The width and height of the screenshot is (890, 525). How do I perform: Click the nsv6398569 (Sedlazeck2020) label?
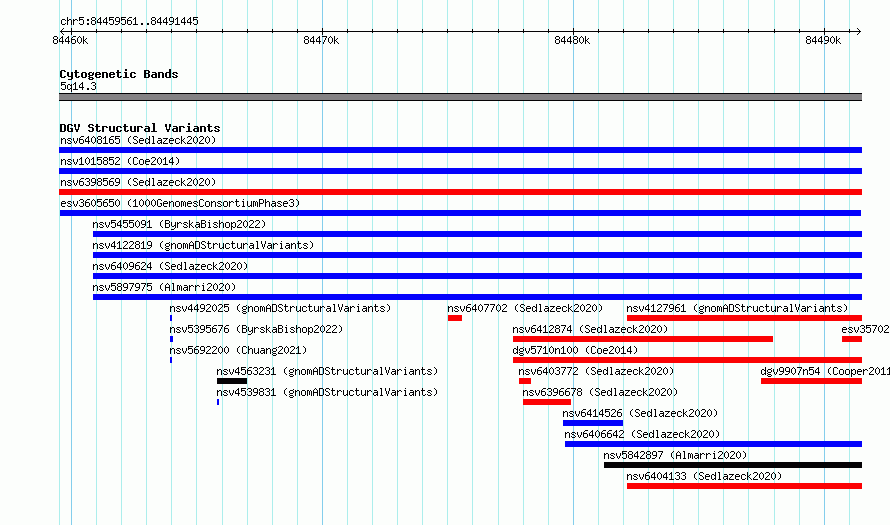tap(138, 182)
